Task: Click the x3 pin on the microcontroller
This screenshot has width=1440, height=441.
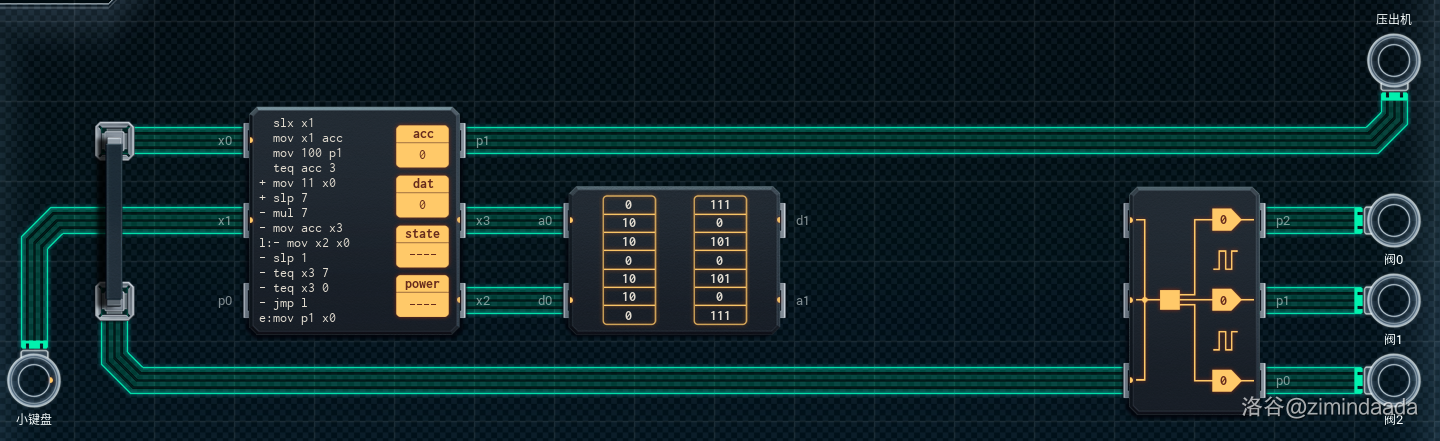Action: (x=461, y=220)
